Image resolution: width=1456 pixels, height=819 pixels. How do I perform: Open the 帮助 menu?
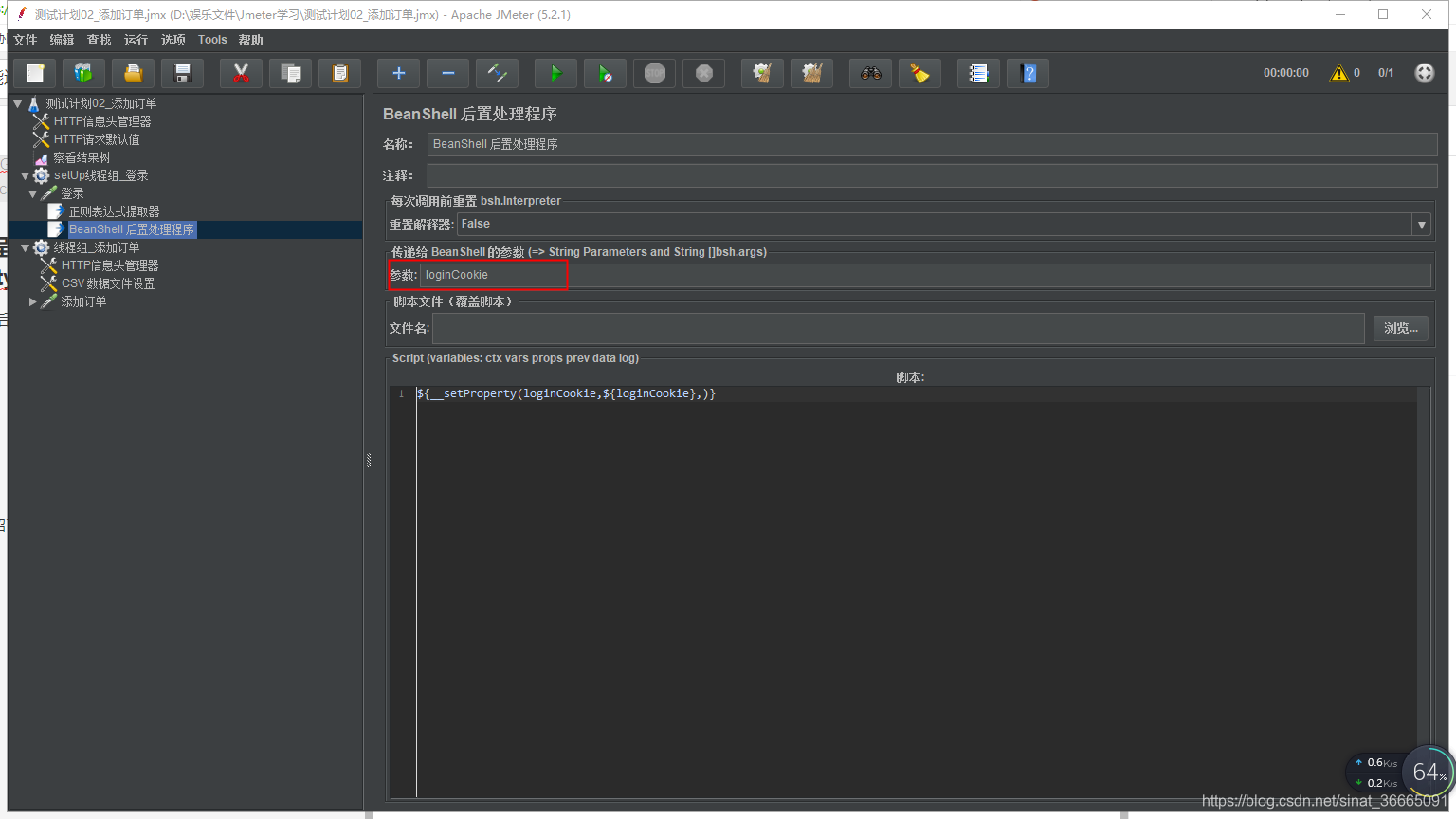(250, 40)
